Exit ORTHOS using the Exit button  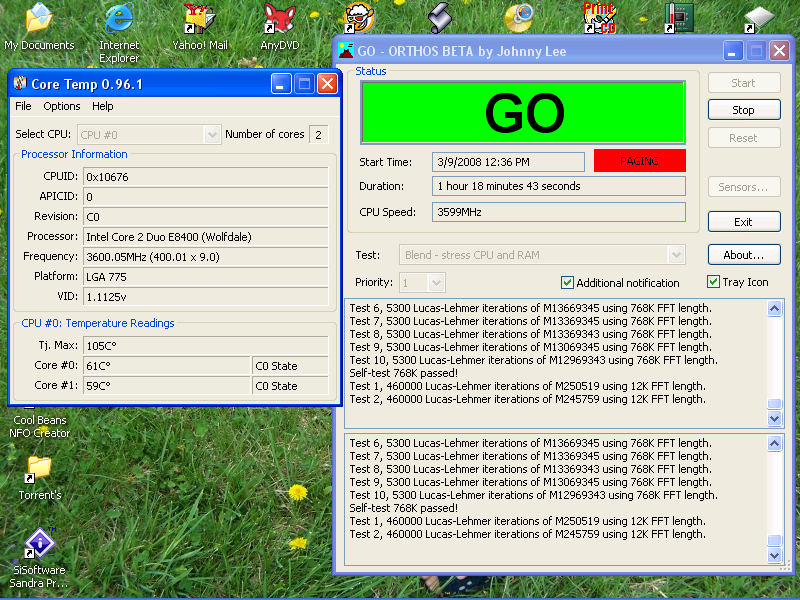(x=744, y=221)
